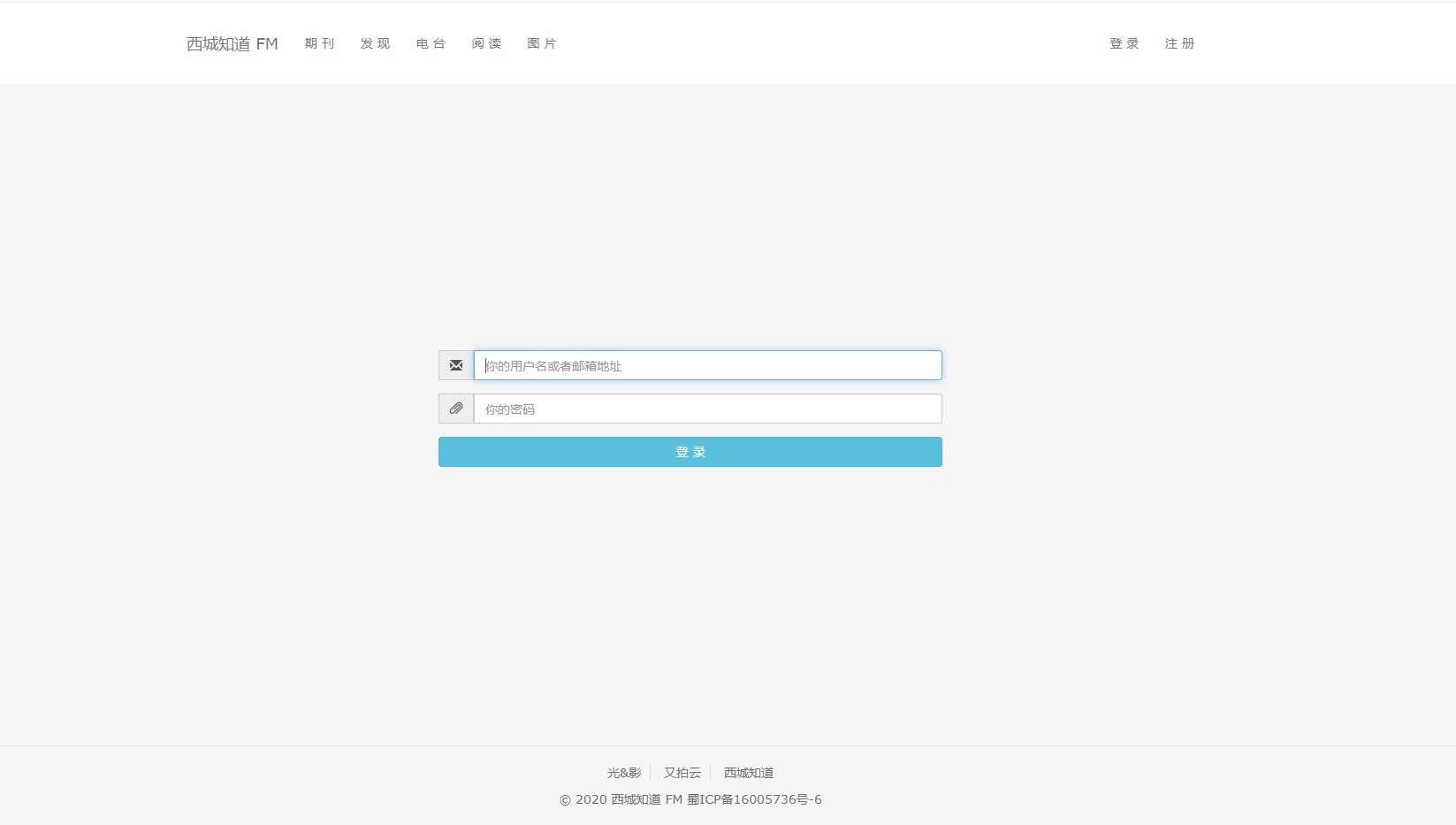Open the 又拍云 footer link

[682, 773]
